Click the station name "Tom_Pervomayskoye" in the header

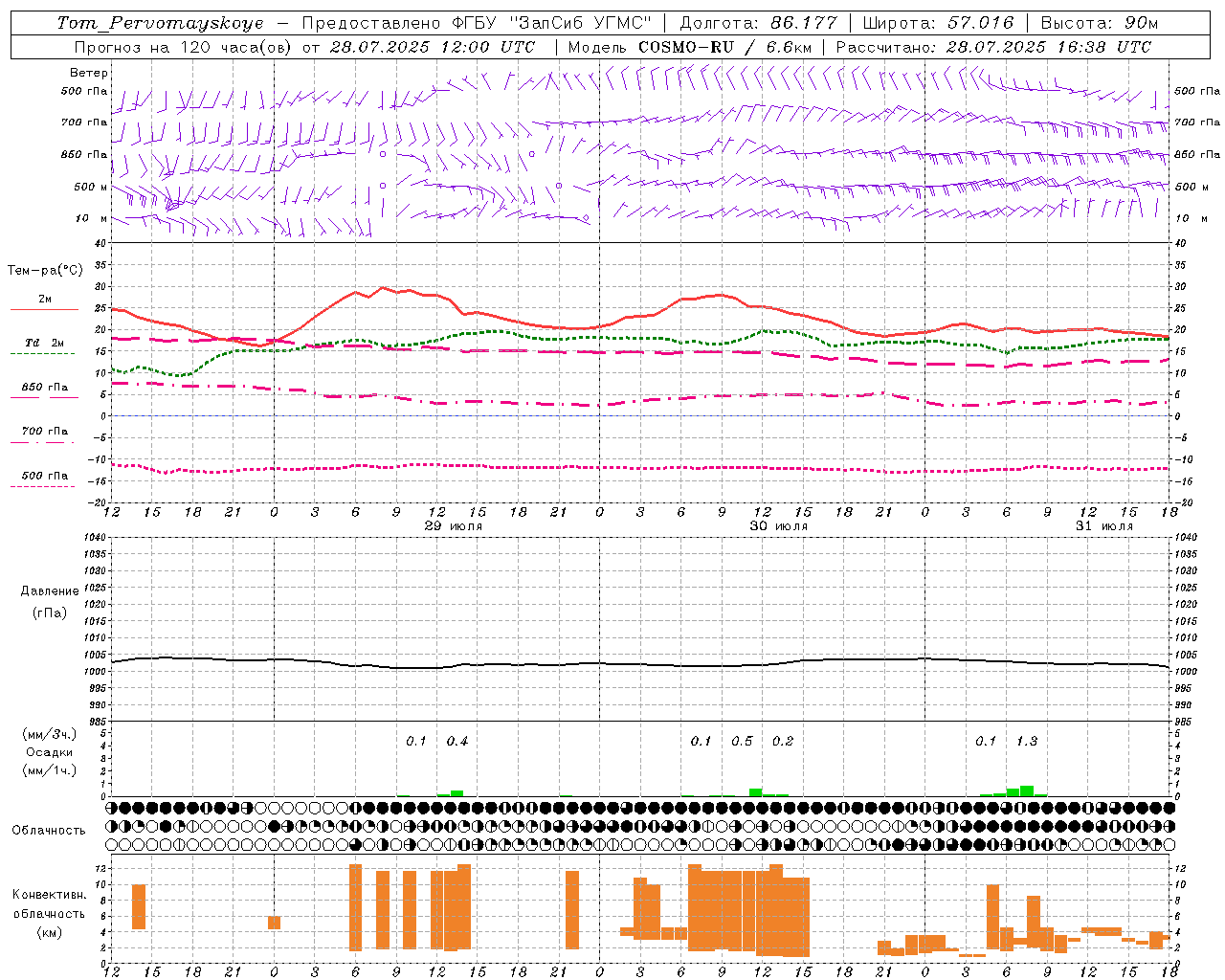[x=160, y=23]
